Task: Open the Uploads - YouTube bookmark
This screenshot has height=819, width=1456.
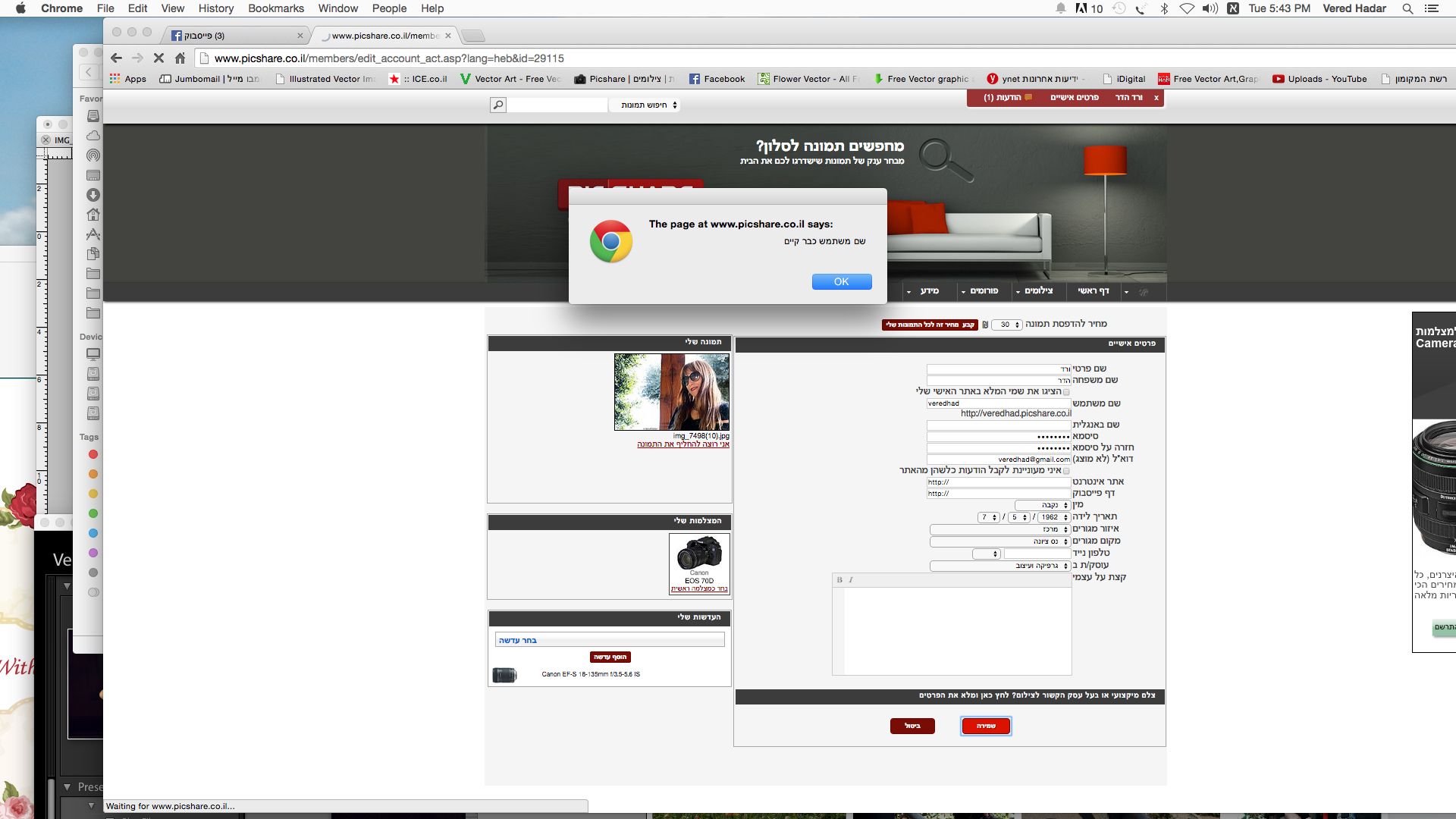Action: pos(1319,79)
